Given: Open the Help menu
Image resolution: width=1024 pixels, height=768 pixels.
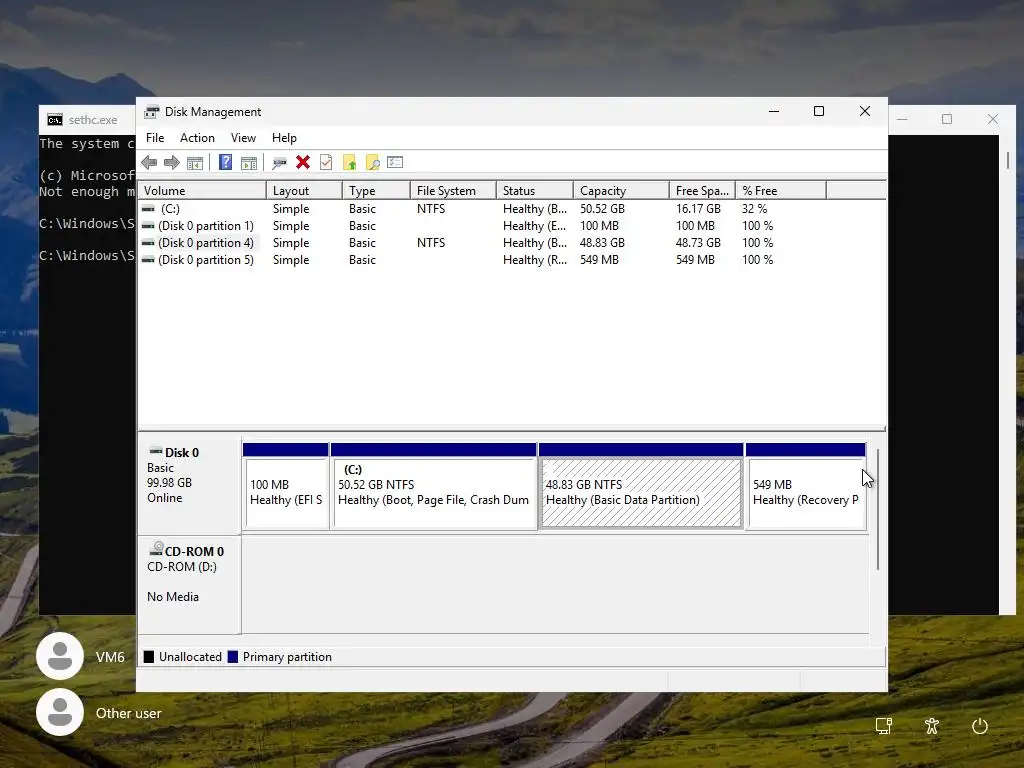Looking at the screenshot, I should (x=284, y=138).
